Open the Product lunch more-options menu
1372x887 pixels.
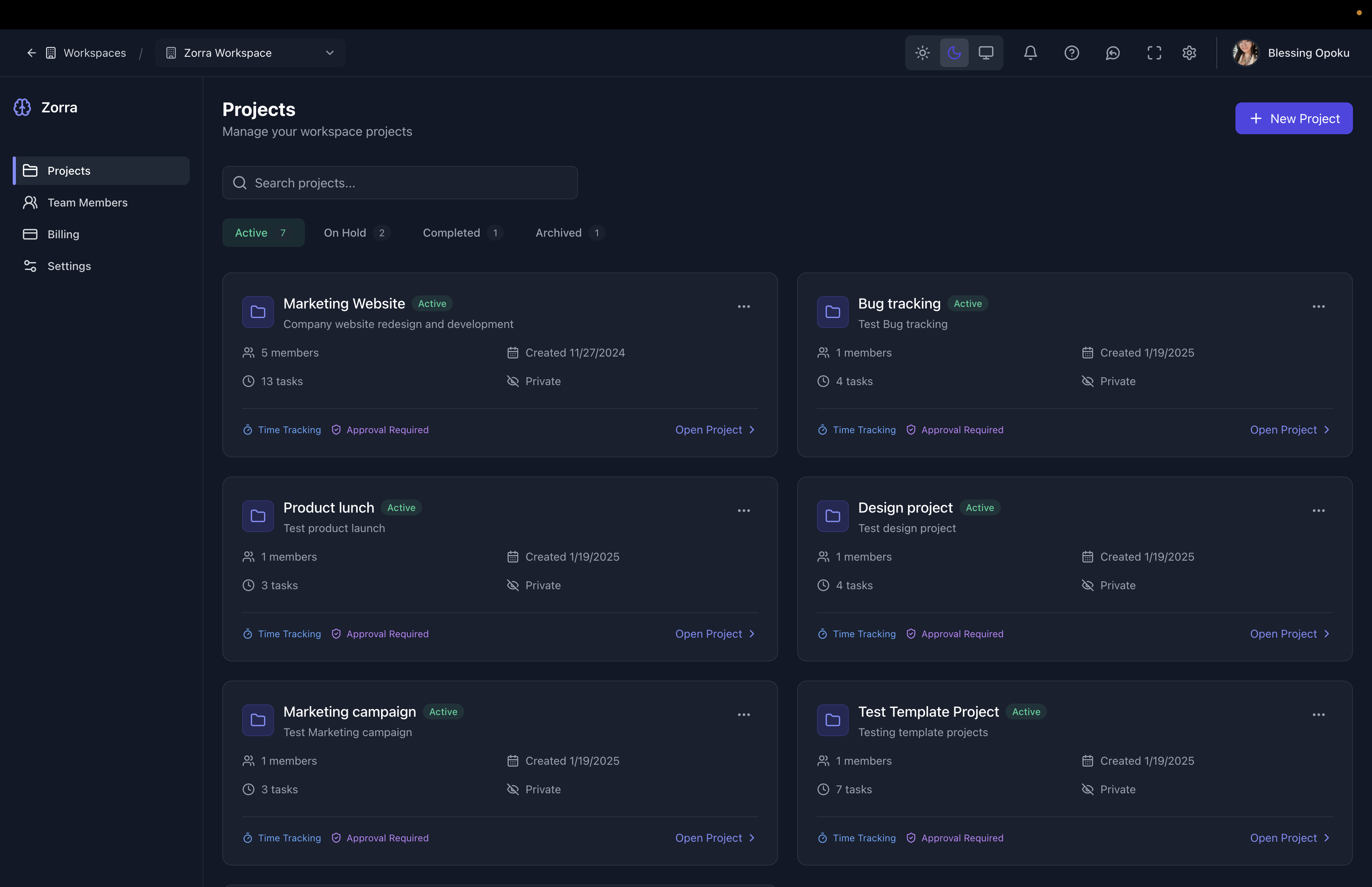[x=743, y=510]
